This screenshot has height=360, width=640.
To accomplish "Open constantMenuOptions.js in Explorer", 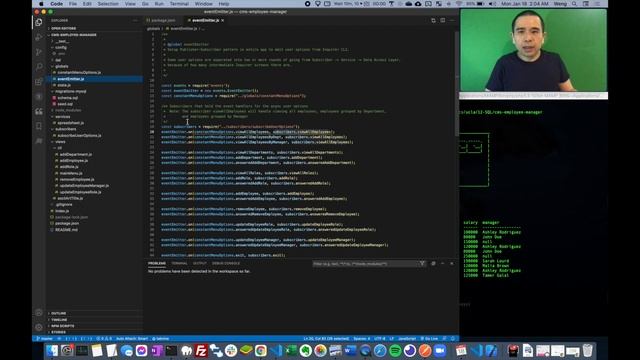I will pyautogui.click(x=79, y=73).
